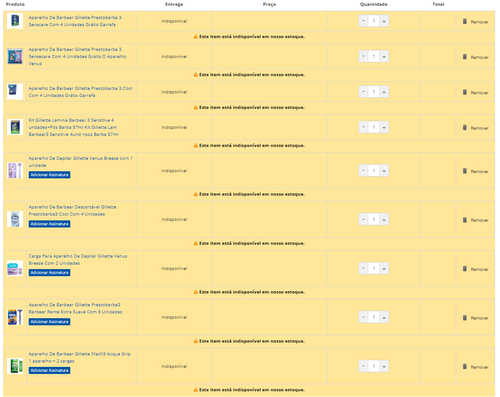Add subscription for Venus Breeze 1 unidade
This screenshot has width=500, height=397.
49,175
